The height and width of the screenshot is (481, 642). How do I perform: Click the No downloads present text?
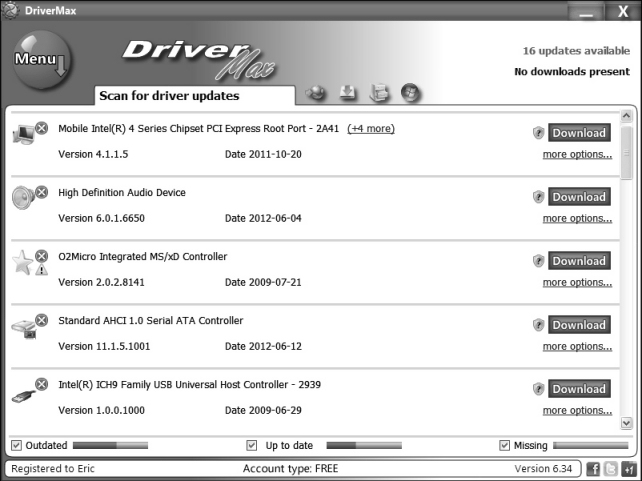[572, 72]
